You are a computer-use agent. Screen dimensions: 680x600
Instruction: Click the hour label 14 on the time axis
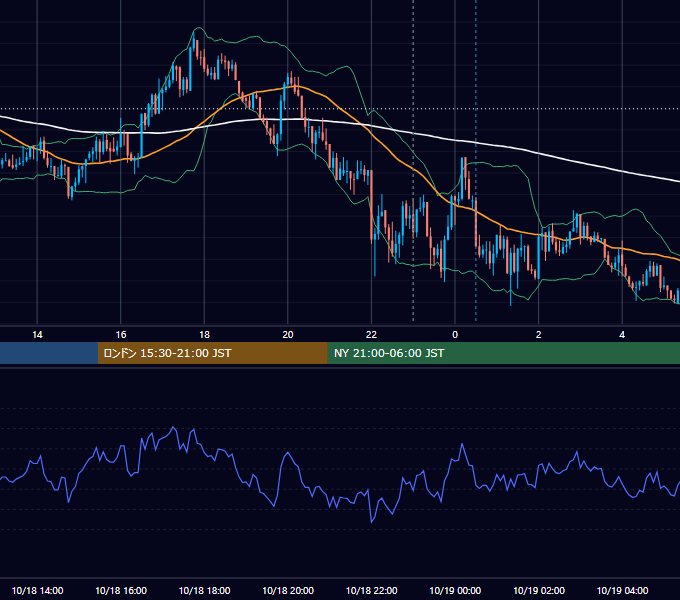tap(37, 335)
